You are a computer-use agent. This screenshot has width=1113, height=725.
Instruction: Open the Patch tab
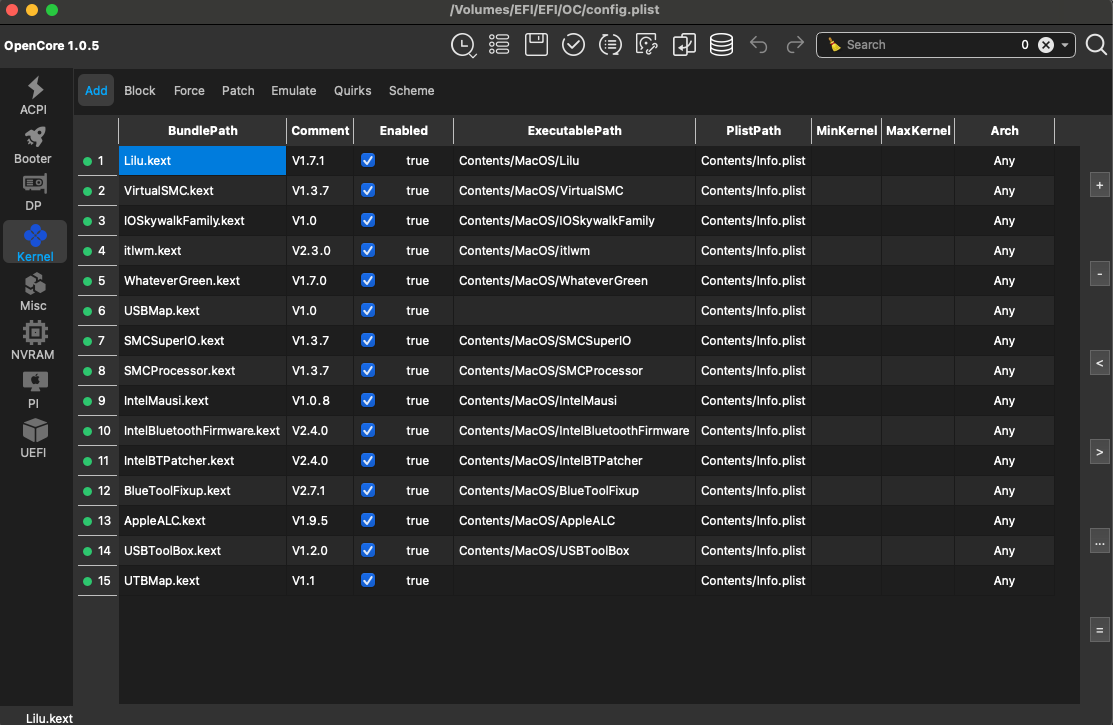coord(238,91)
